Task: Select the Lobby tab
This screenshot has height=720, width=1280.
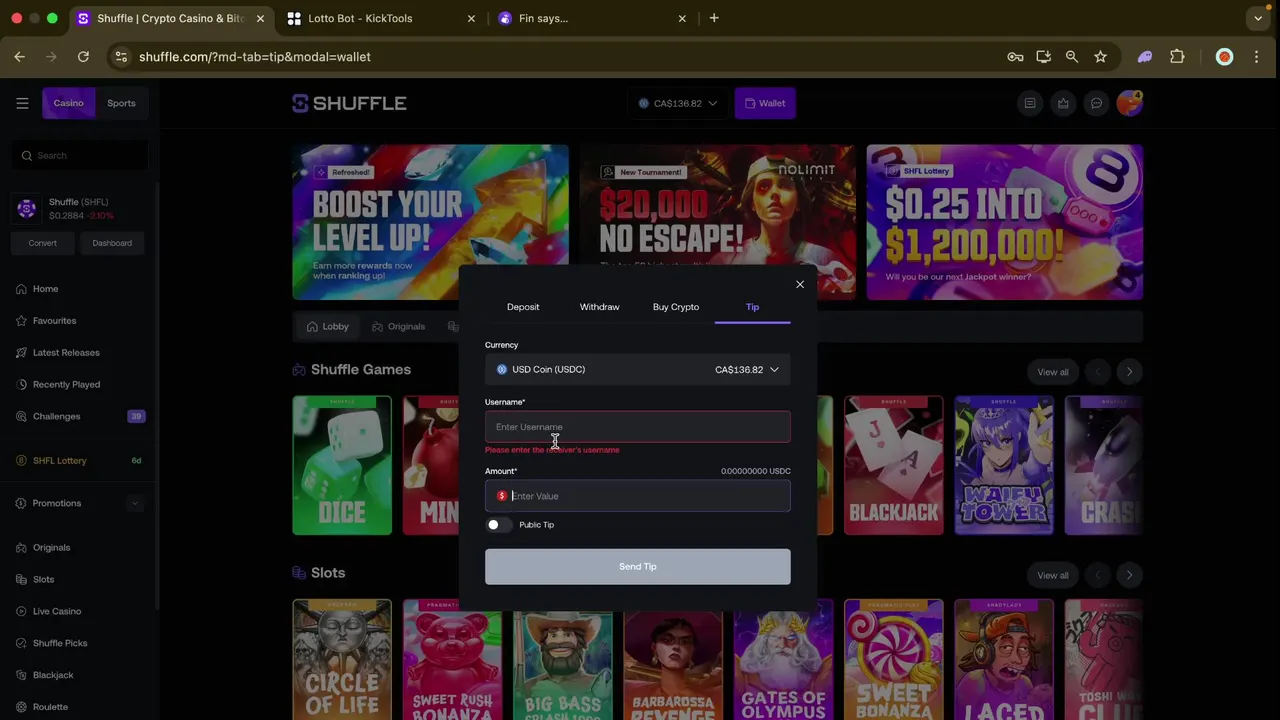Action: pos(328,327)
